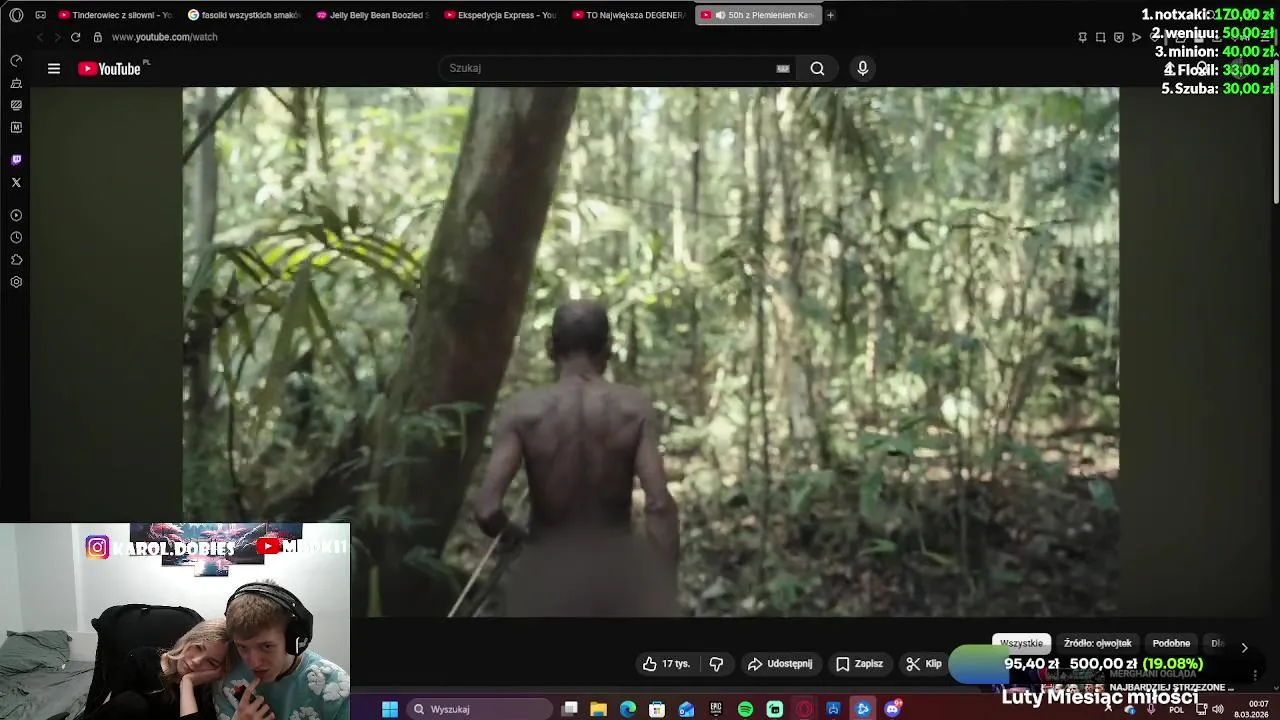The image size is (1280, 720).
Task: Click the send arrow icon in address bar
Action: click(1136, 37)
